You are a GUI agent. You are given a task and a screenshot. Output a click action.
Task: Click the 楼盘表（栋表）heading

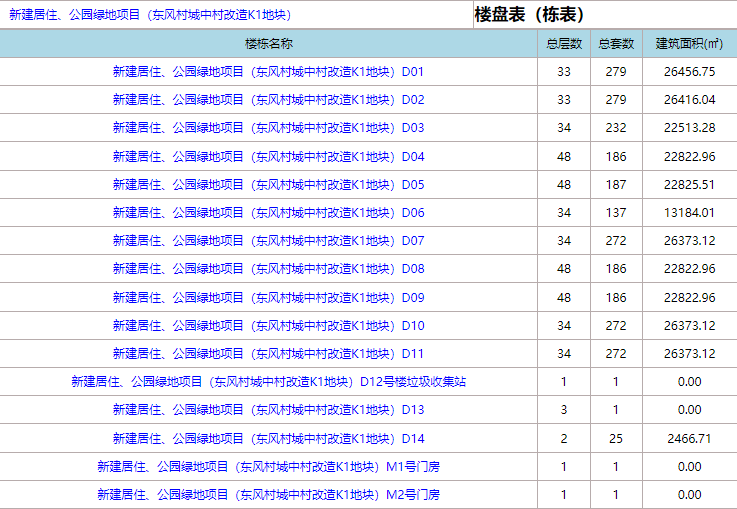click(x=529, y=15)
